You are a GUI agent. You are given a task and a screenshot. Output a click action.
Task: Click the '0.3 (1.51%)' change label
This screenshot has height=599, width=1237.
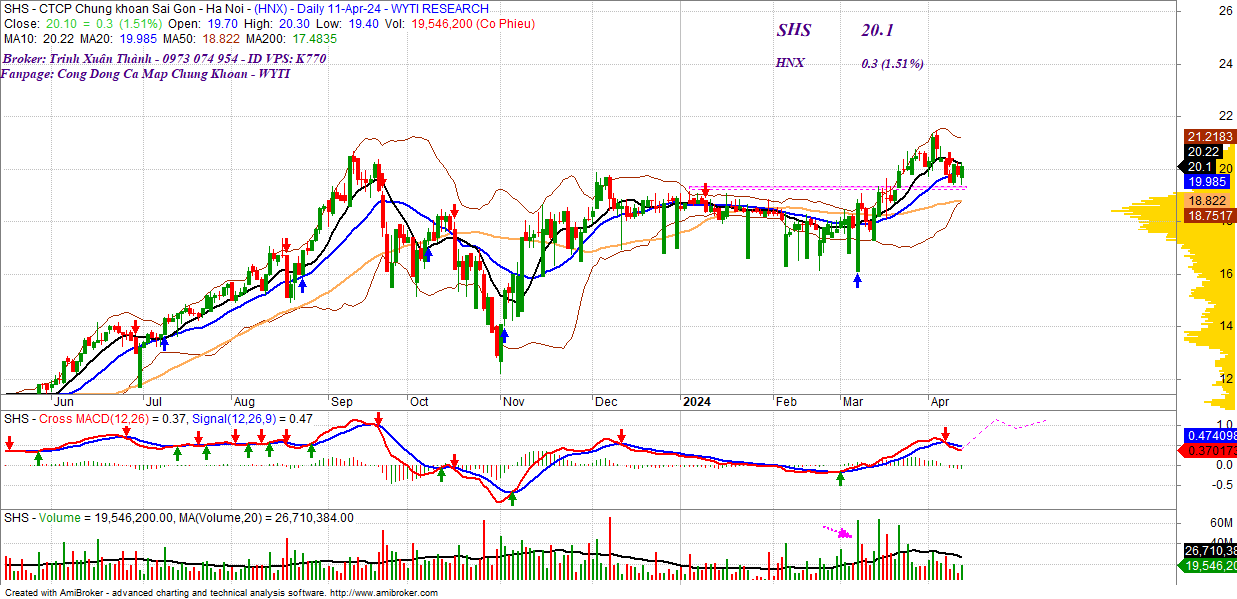[892, 63]
